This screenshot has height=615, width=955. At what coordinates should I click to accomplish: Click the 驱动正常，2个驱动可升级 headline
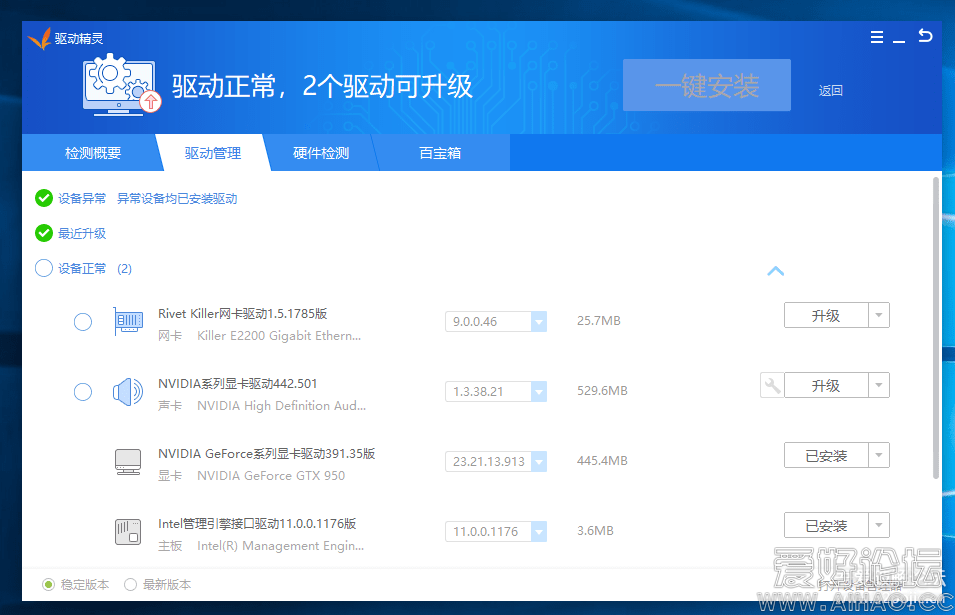coord(322,86)
